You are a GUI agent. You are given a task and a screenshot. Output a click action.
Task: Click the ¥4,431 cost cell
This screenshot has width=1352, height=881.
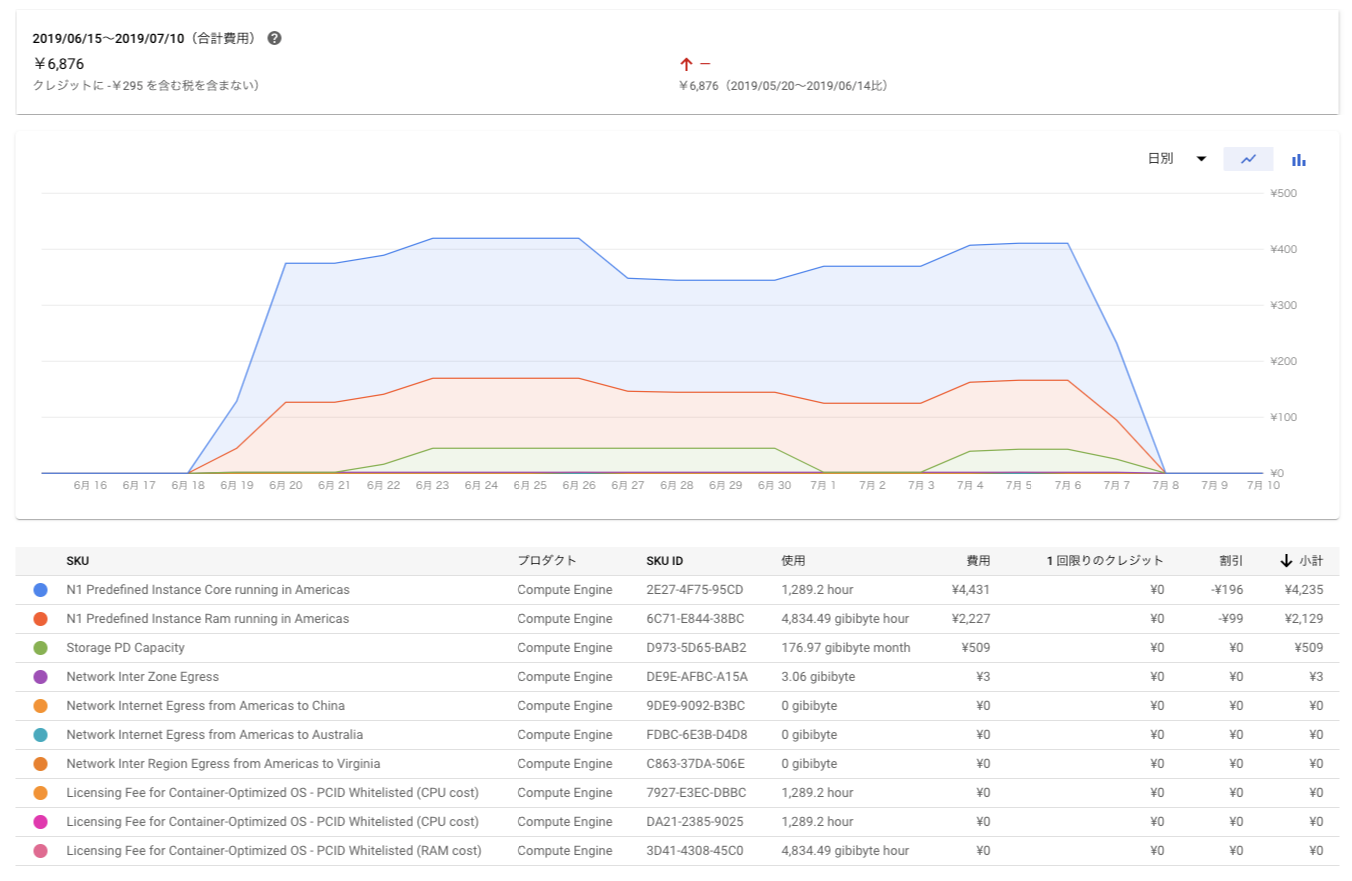pyautogui.click(x=971, y=590)
